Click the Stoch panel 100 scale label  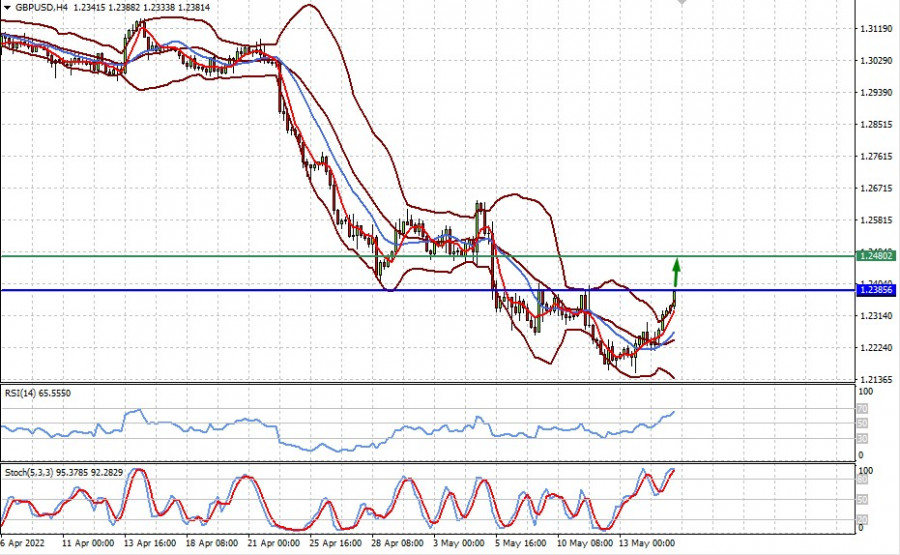click(865, 471)
